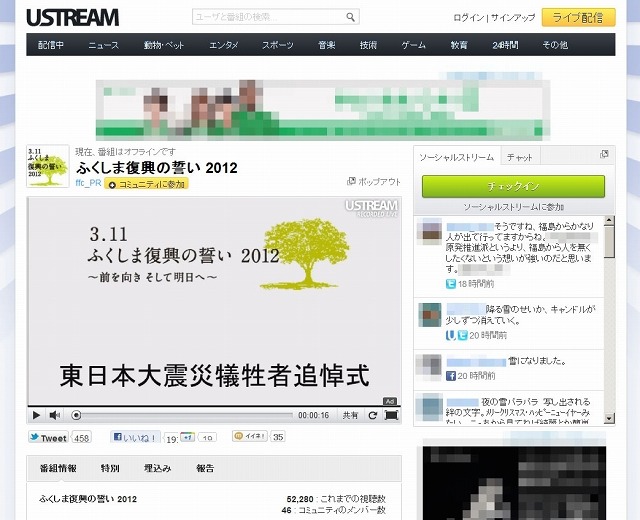Switch to the チャット tab
Image resolution: width=640 pixels, height=520 pixels.
tap(520, 157)
